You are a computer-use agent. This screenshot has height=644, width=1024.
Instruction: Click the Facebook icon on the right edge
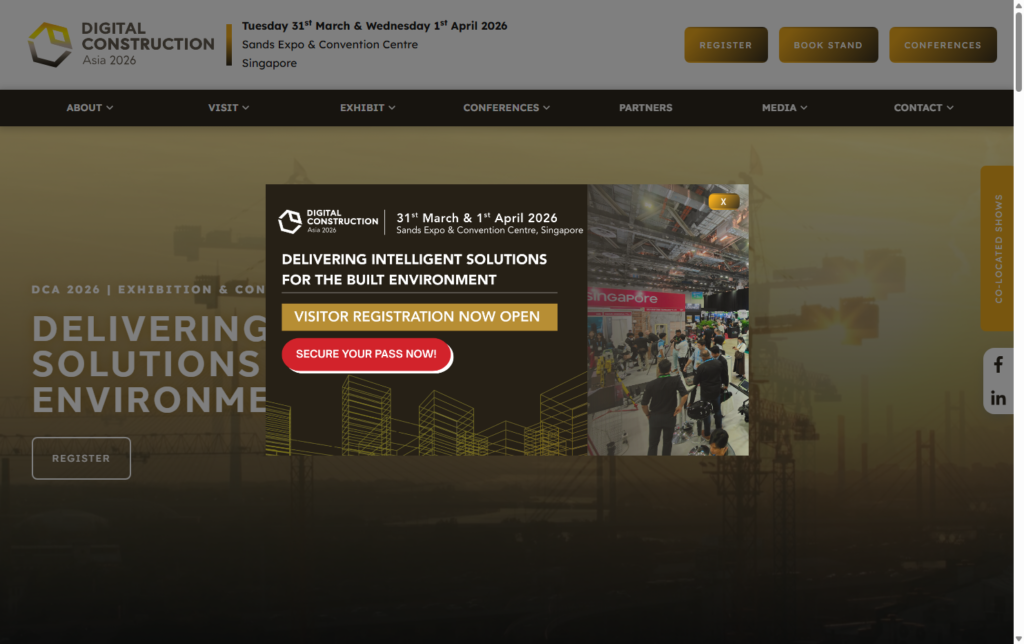coord(997,365)
